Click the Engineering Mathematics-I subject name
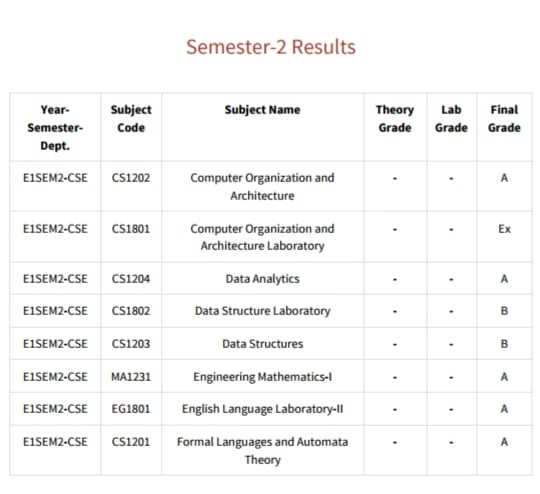540x494 pixels. click(x=262, y=377)
